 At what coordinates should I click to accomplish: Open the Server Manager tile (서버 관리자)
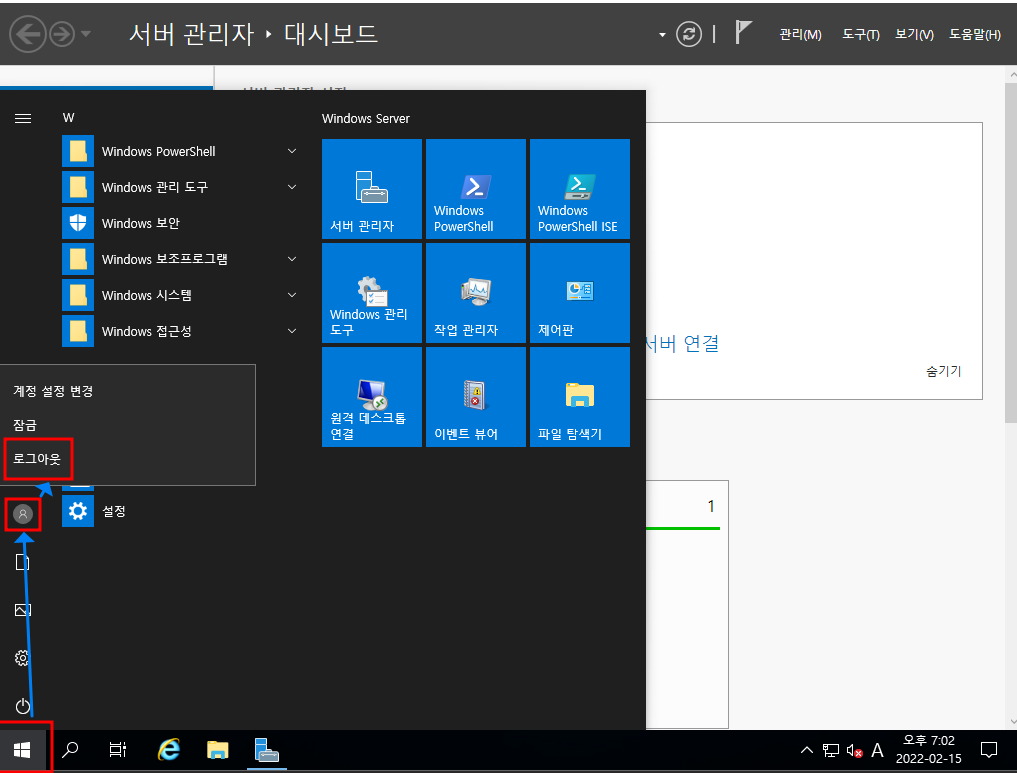pyautogui.click(x=372, y=189)
